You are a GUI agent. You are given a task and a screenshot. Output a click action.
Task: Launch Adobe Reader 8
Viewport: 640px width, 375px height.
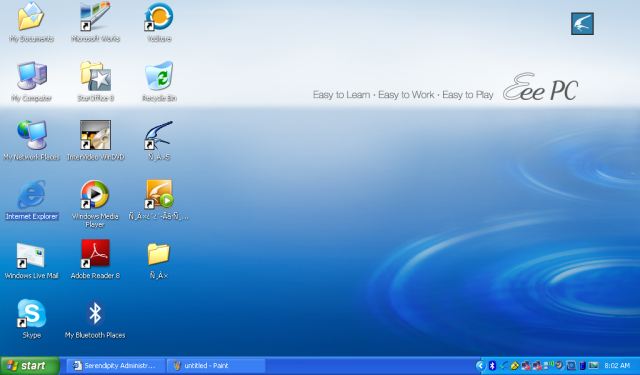[95, 259]
